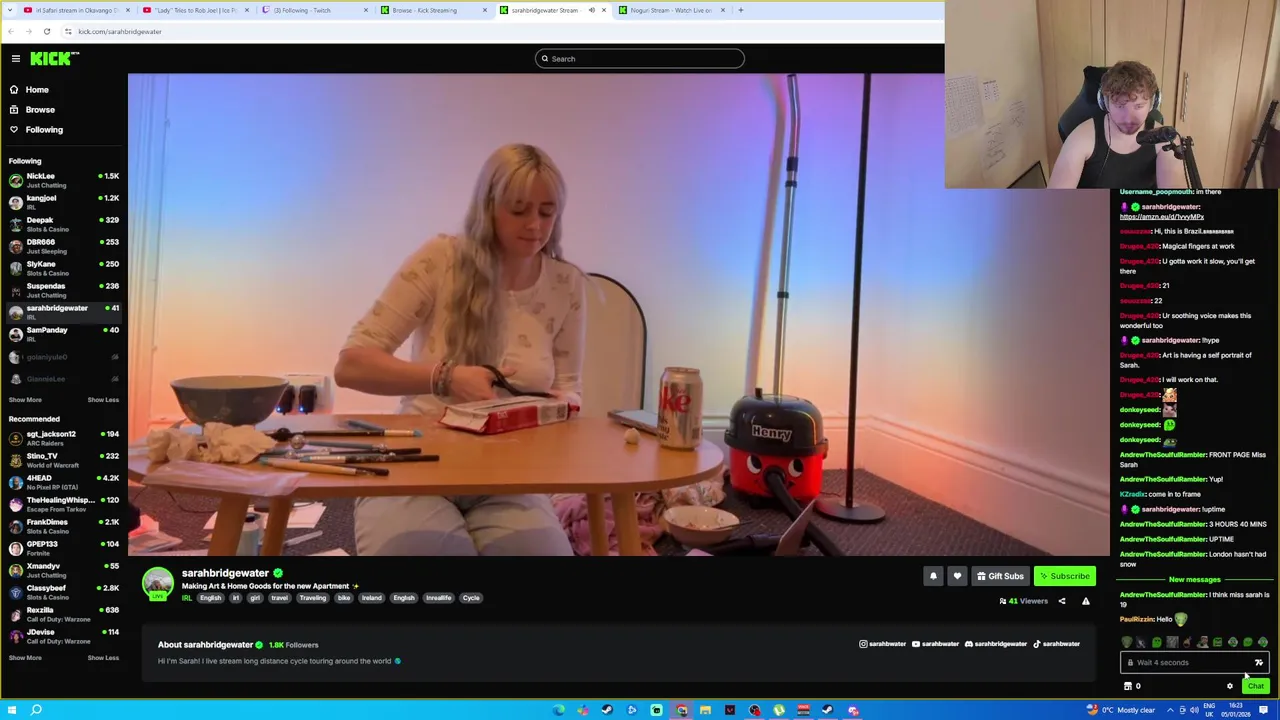
Task: Click weather Mostly clear in taskbar
Action: click(x=1119, y=711)
